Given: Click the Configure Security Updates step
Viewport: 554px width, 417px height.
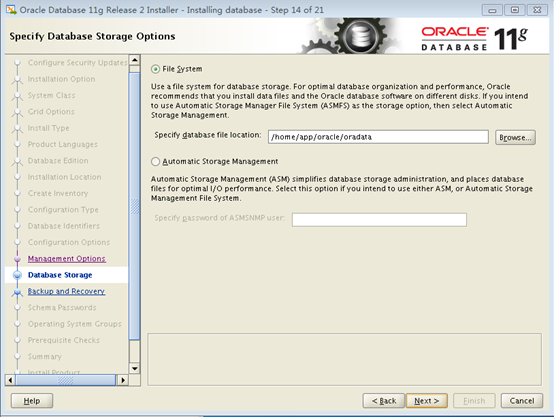Looking at the screenshot, I should [77, 63].
